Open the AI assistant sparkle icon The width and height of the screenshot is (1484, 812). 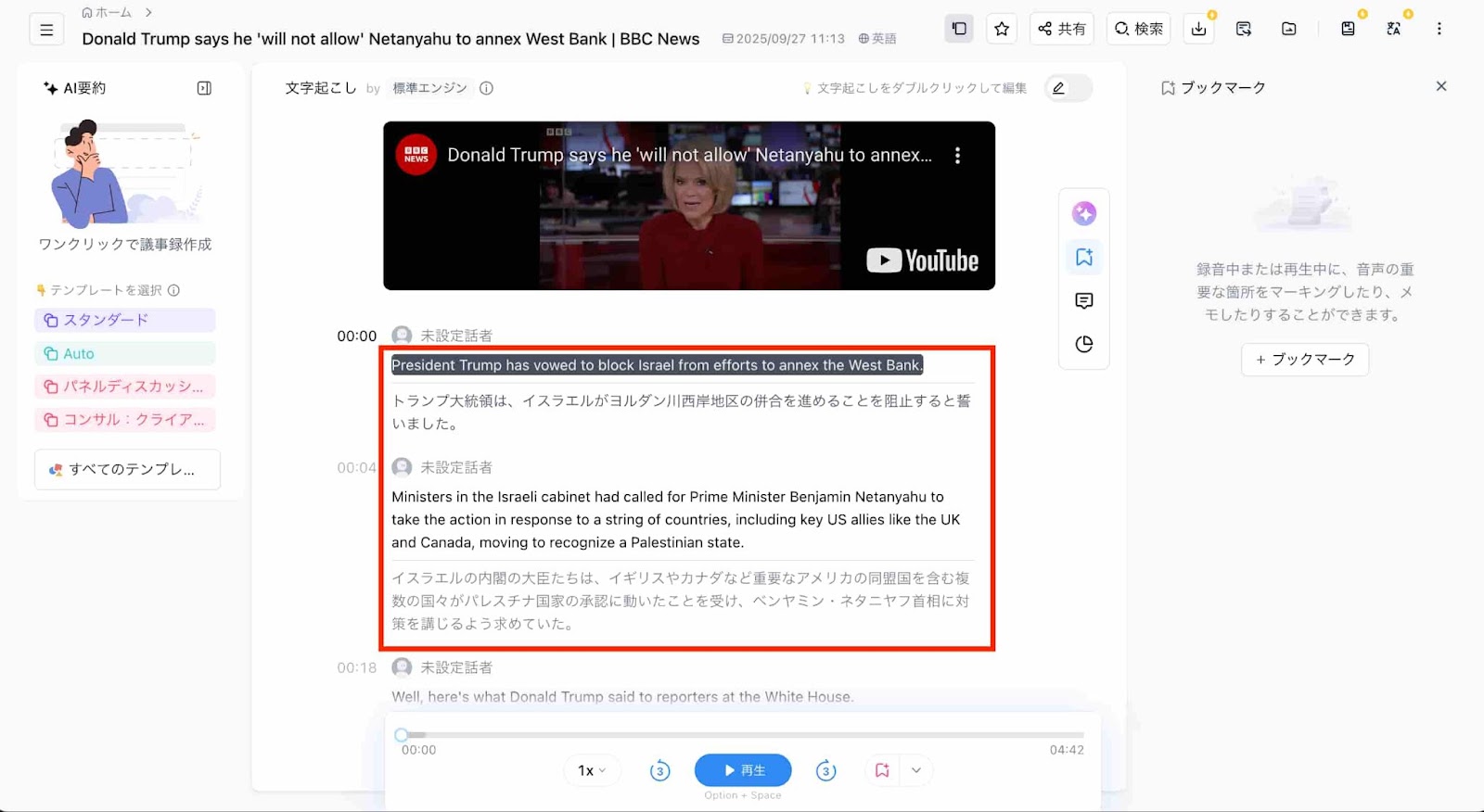[x=1084, y=213]
